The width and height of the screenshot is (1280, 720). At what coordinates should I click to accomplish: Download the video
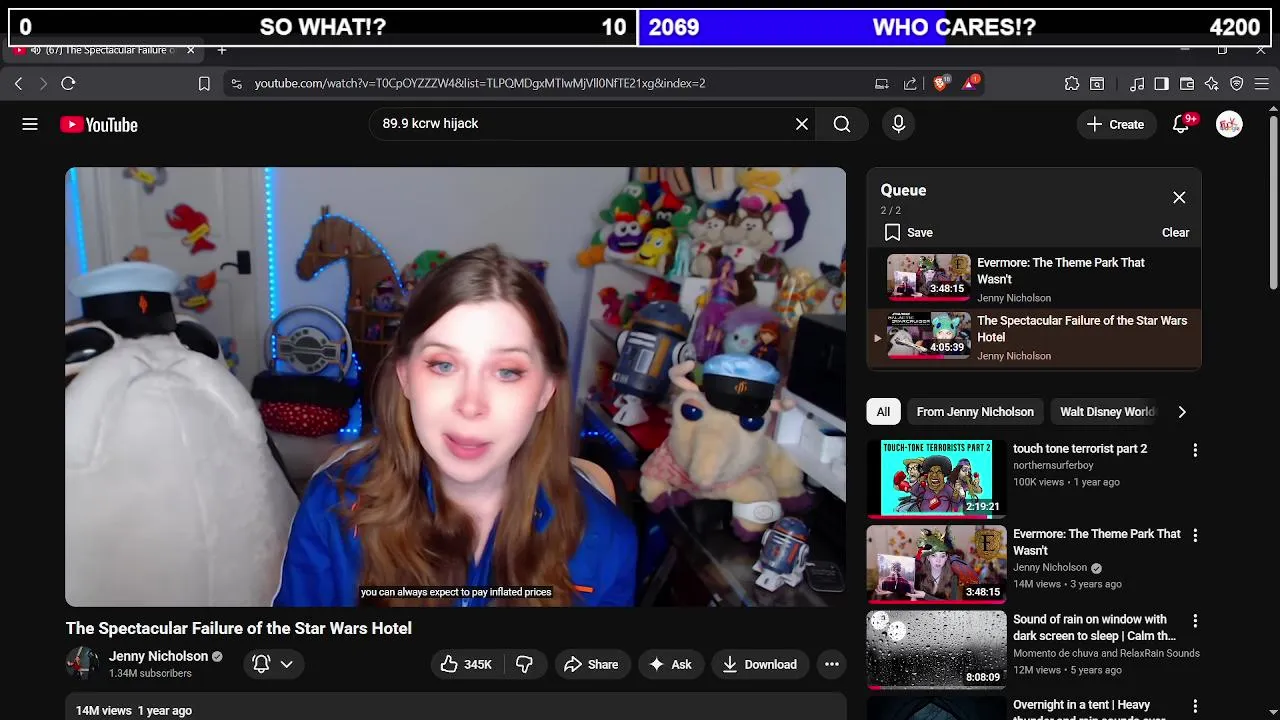[759, 664]
